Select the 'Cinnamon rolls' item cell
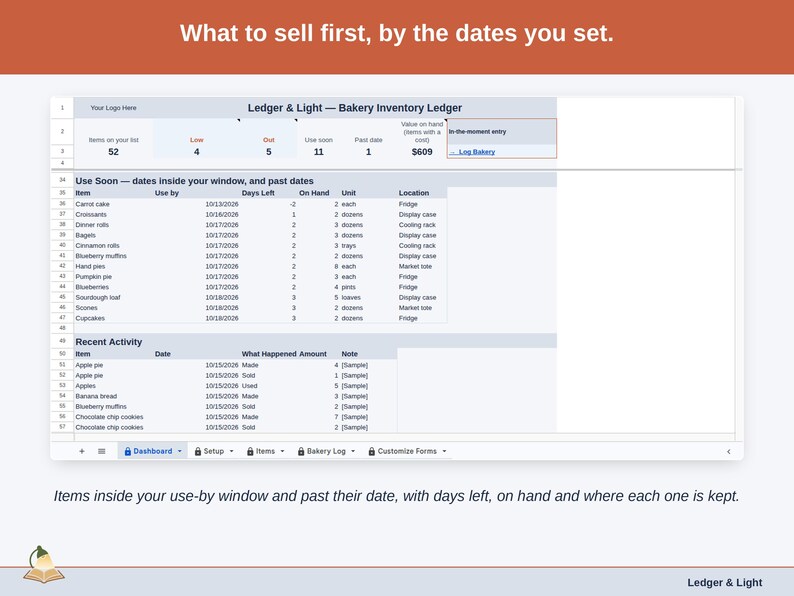The height and width of the screenshot is (596, 794). point(113,246)
